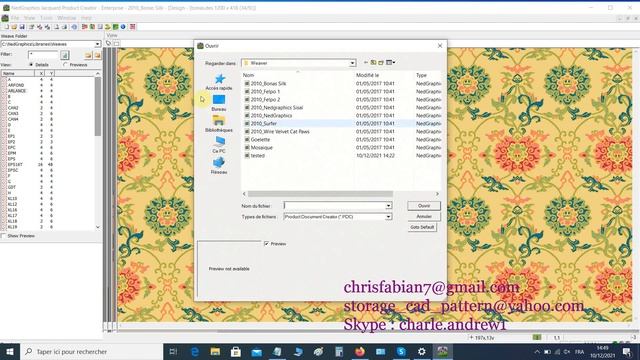640x360 pixels.
Task: Click into the Nom du fichier field
Action: [334, 206]
